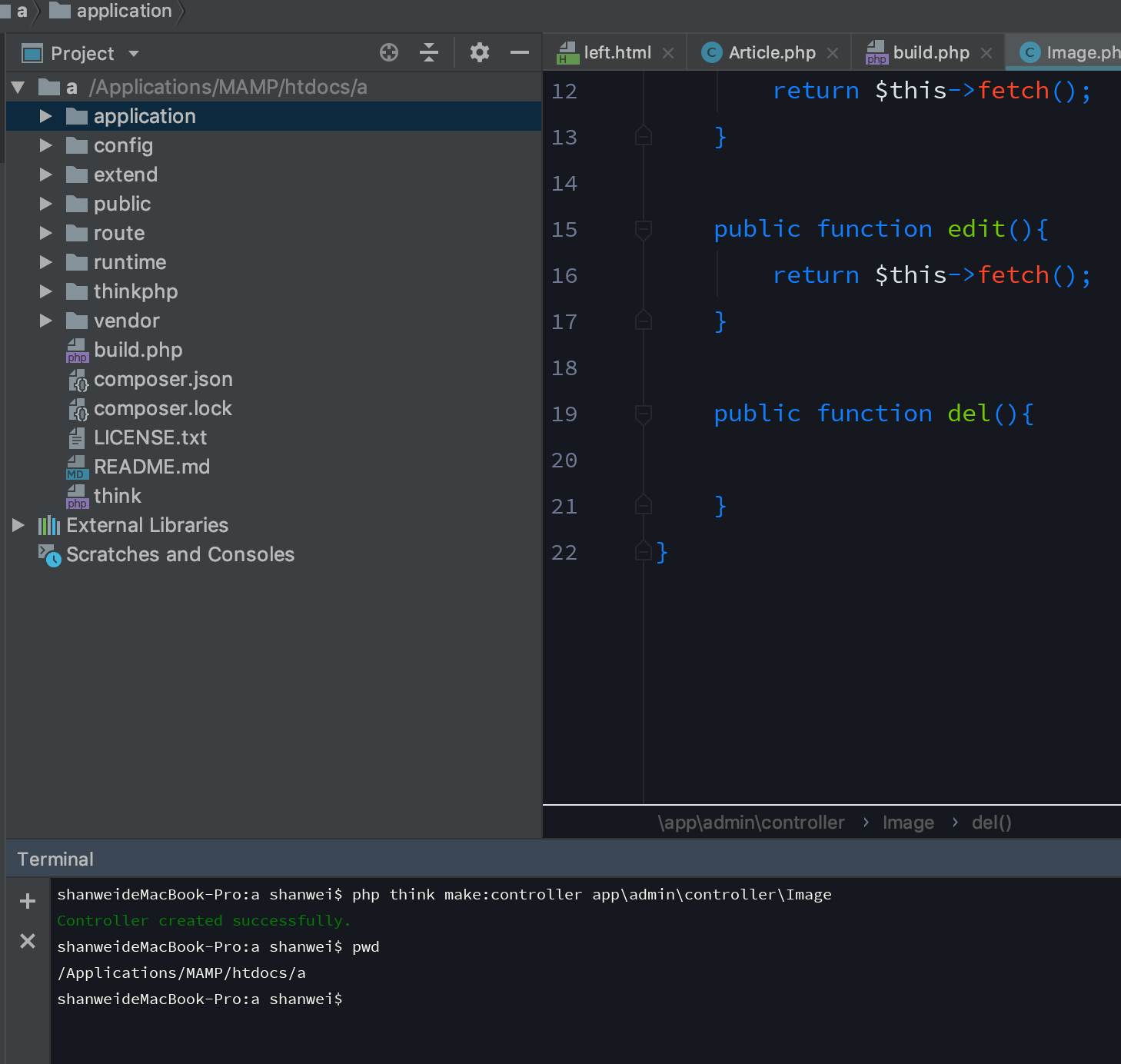Click fold end marker at line 13
This screenshot has height=1064, width=1121.
coord(644,136)
